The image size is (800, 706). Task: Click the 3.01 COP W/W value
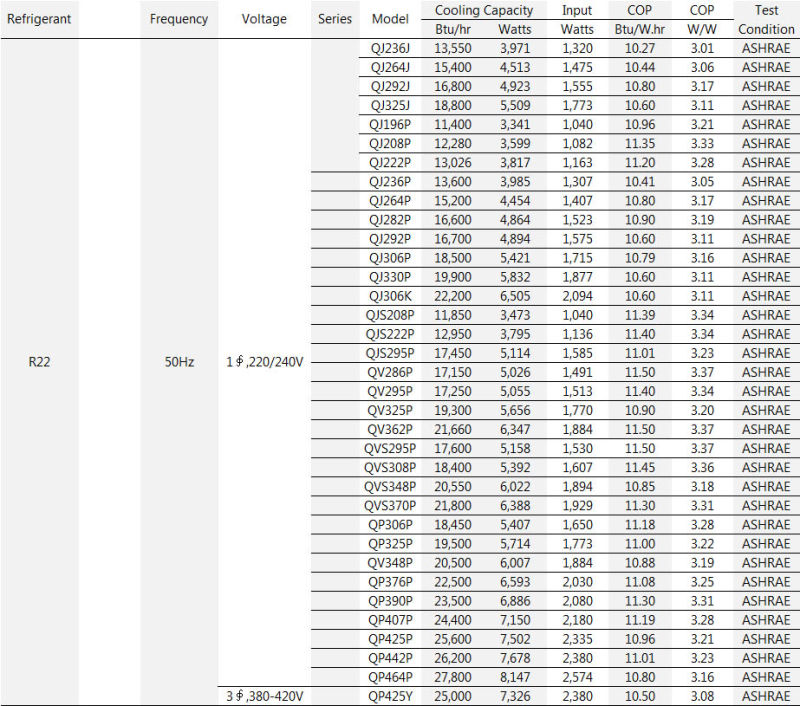(x=702, y=48)
